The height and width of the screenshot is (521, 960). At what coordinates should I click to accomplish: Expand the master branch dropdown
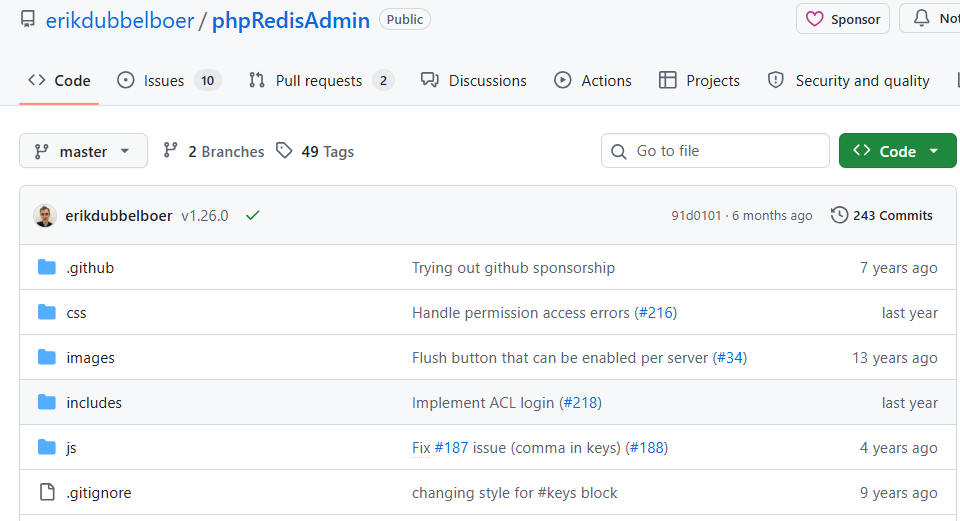click(x=83, y=151)
